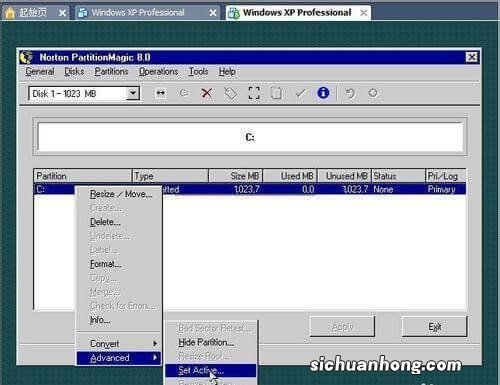Choose Format... from context menu
Viewport: 500px width, 385px height.
click(119, 264)
